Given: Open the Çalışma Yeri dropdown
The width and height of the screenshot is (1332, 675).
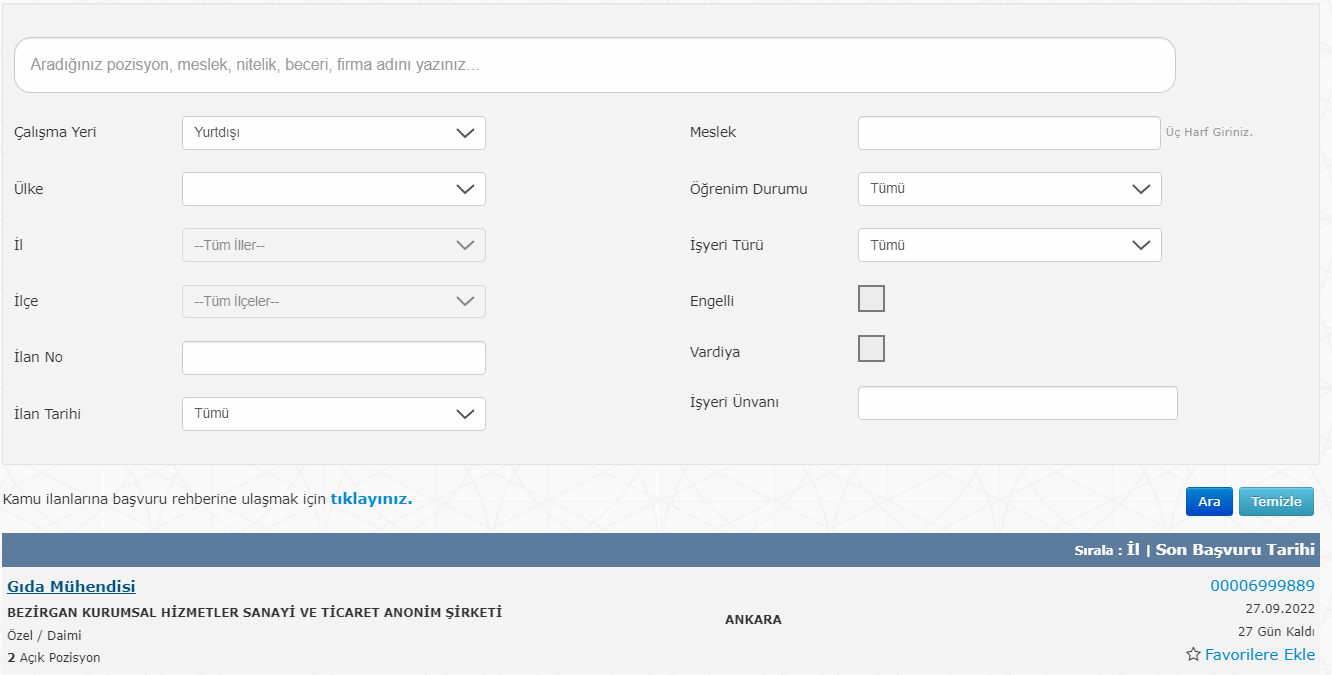Looking at the screenshot, I should tap(333, 133).
